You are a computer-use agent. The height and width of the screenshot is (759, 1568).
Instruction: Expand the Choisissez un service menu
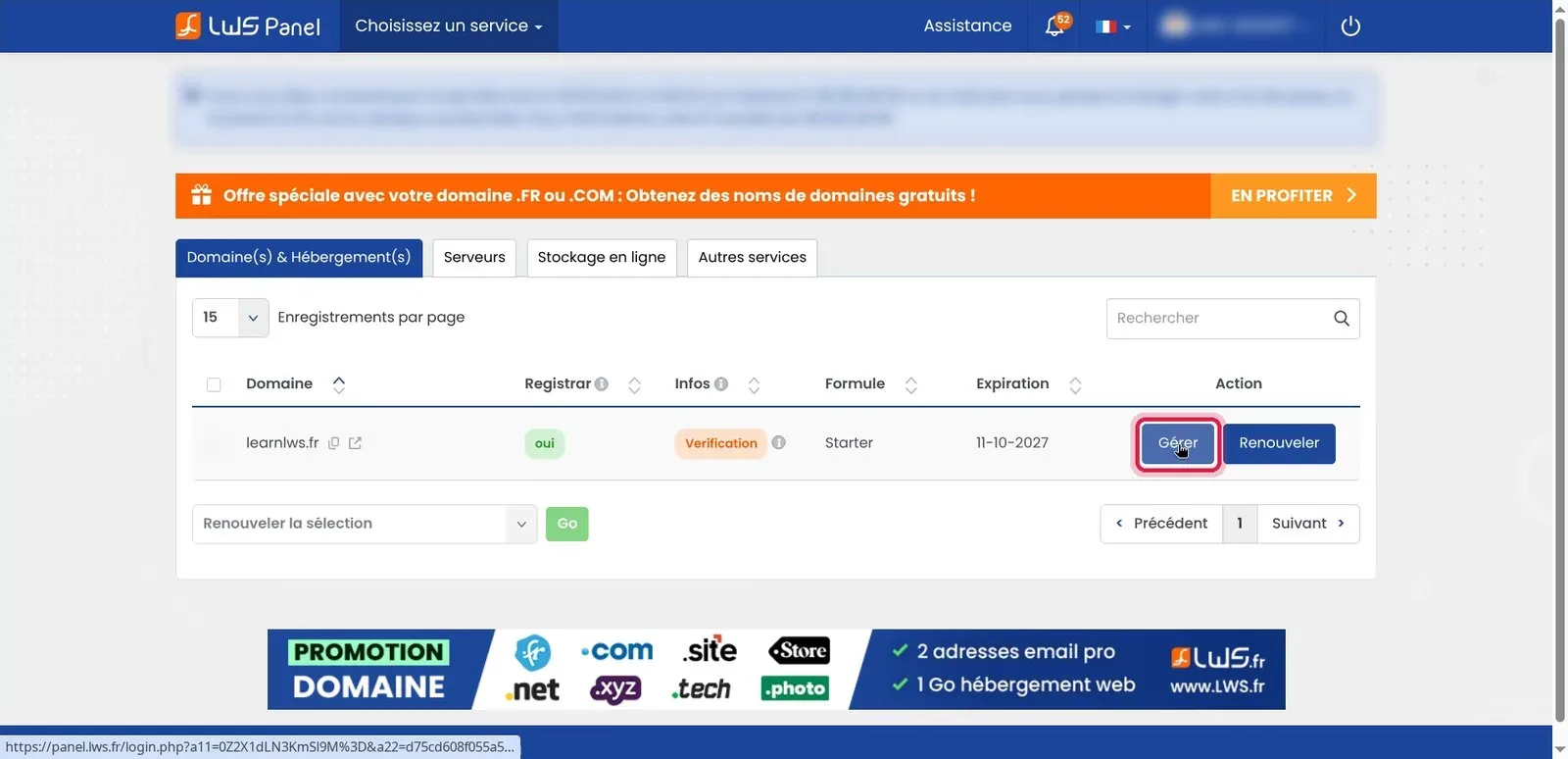[x=449, y=25]
